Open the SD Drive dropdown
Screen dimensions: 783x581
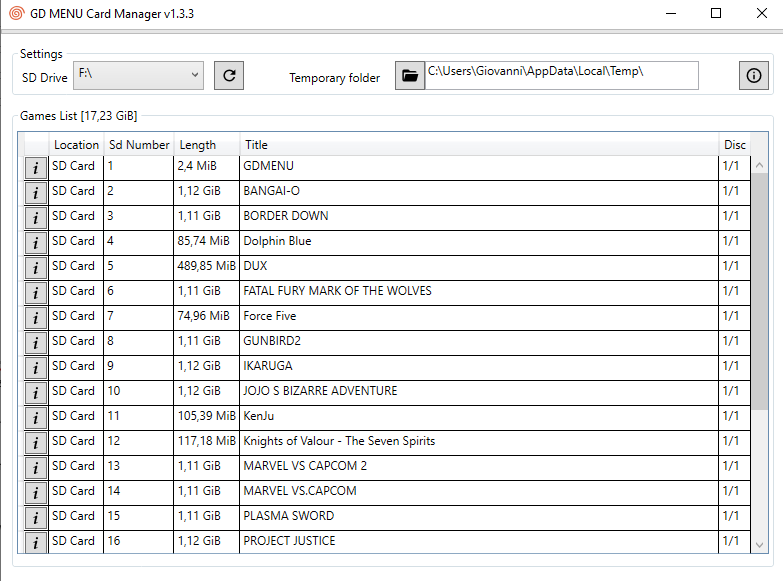coord(138,75)
